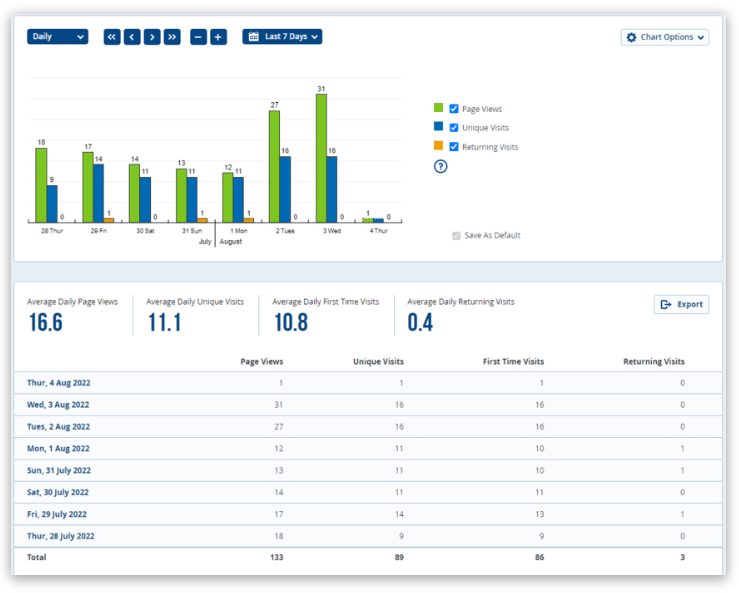The height and width of the screenshot is (593, 739).
Task: Expand the Chart Options menu
Action: 665,37
